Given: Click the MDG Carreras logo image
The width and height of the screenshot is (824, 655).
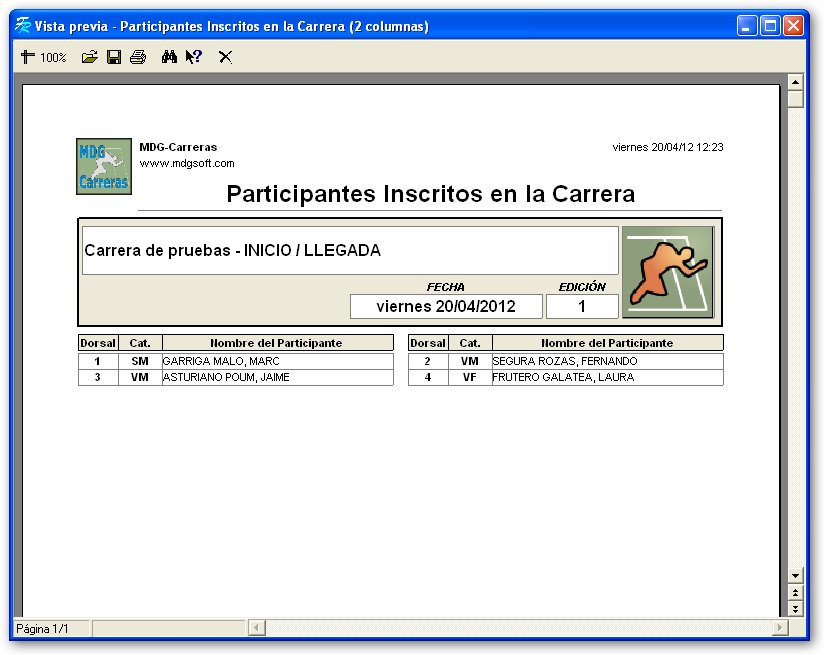Looking at the screenshot, I should point(104,166).
